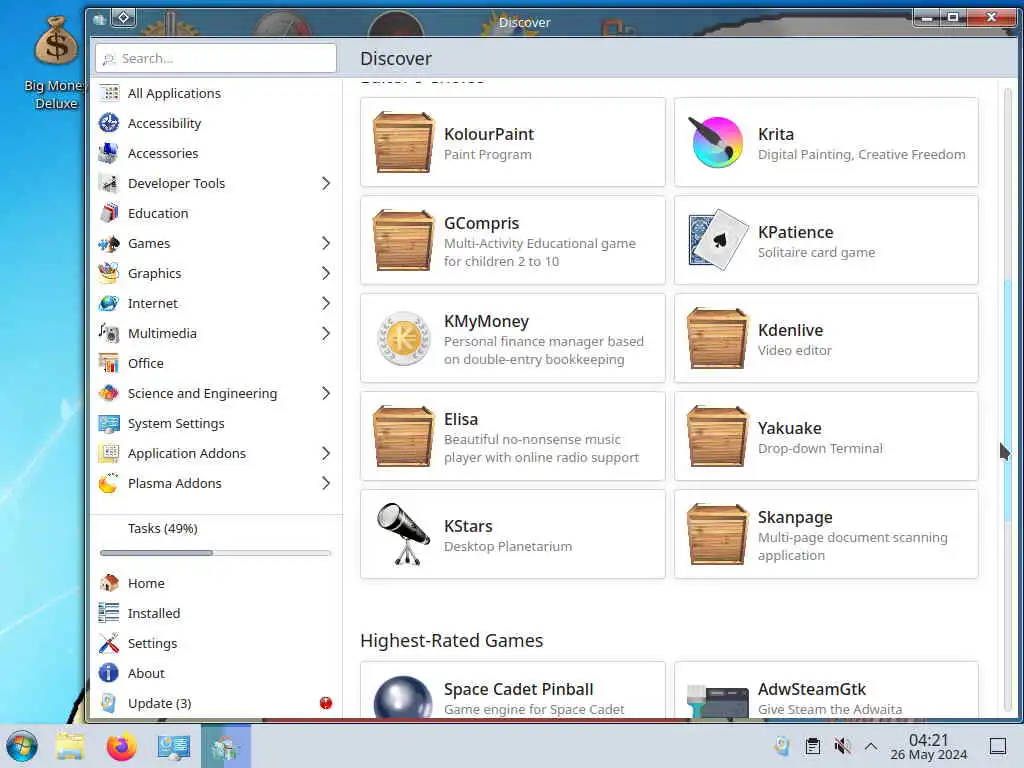The width and height of the screenshot is (1024, 768).
Task: Expand the Plasma Addons arrow
Action: click(x=326, y=483)
